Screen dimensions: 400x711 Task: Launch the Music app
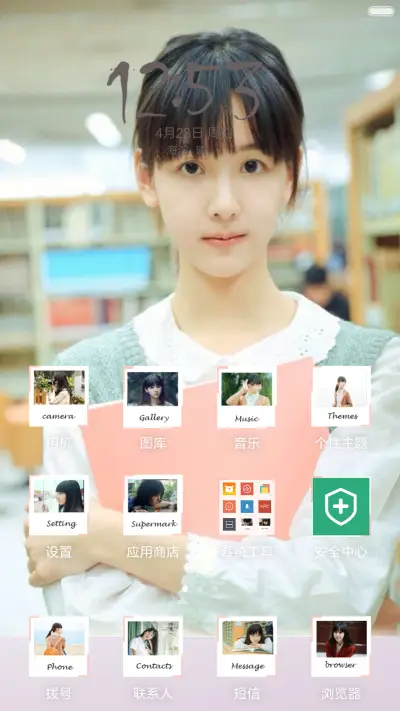click(247, 397)
